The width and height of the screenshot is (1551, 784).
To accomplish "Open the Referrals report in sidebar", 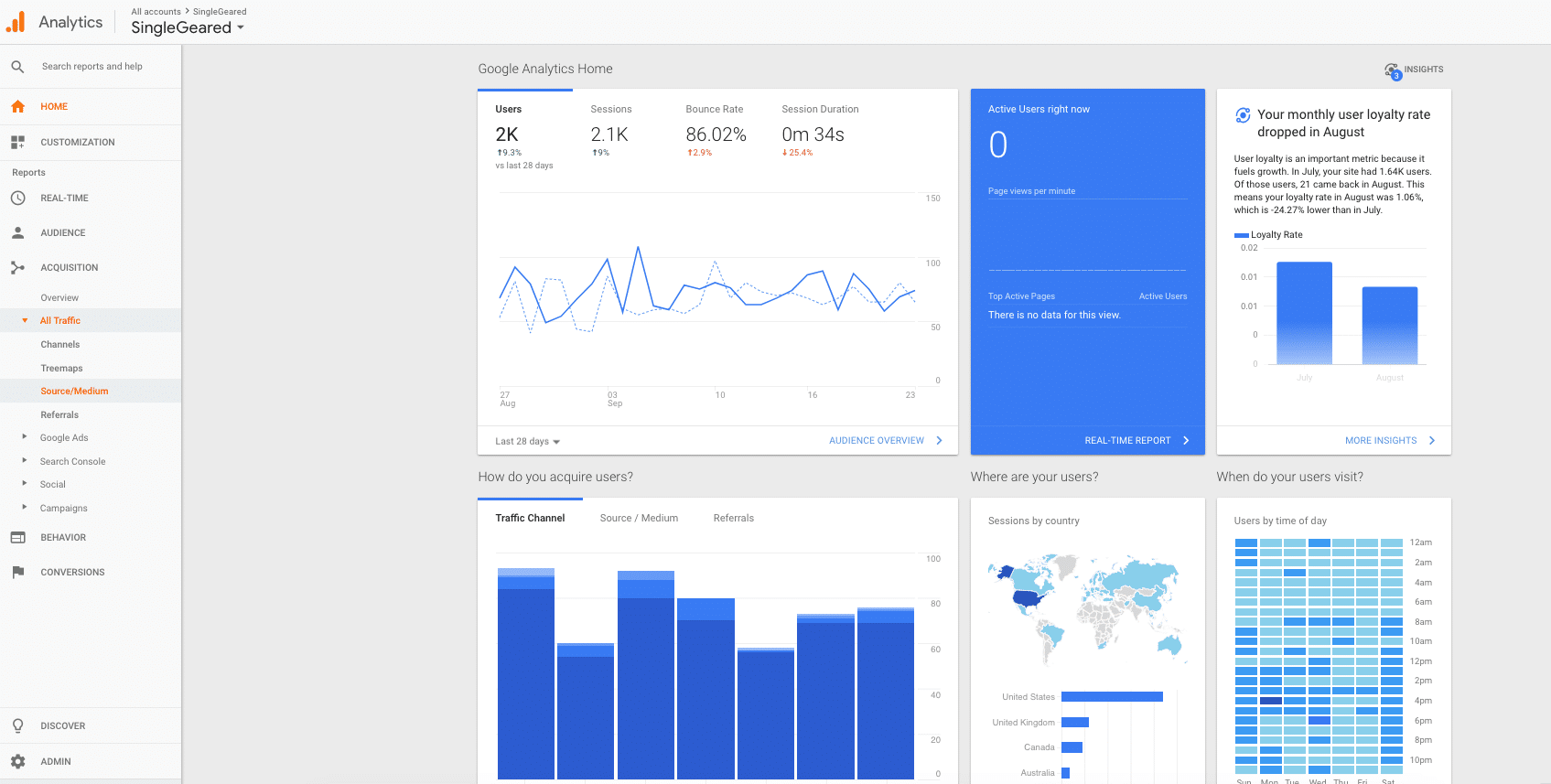I will coord(59,415).
